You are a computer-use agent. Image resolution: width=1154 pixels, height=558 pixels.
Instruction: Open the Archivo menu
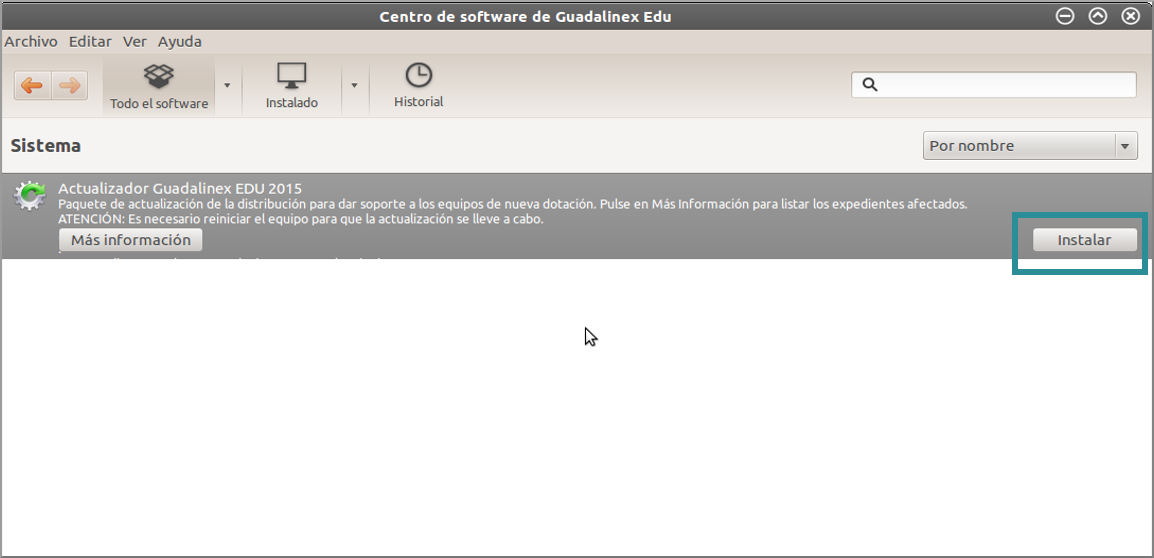click(30, 42)
